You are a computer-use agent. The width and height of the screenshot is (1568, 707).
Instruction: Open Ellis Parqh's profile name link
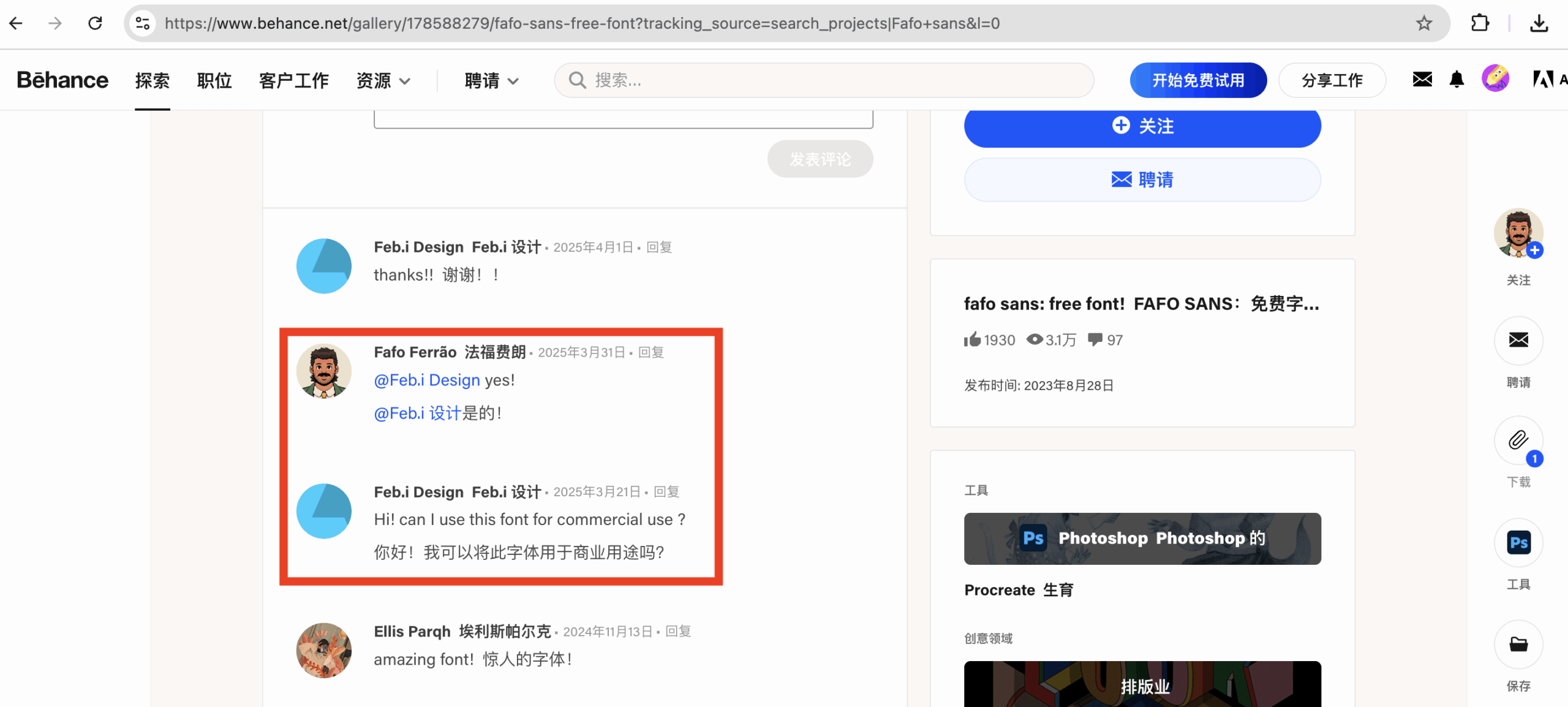click(x=462, y=632)
